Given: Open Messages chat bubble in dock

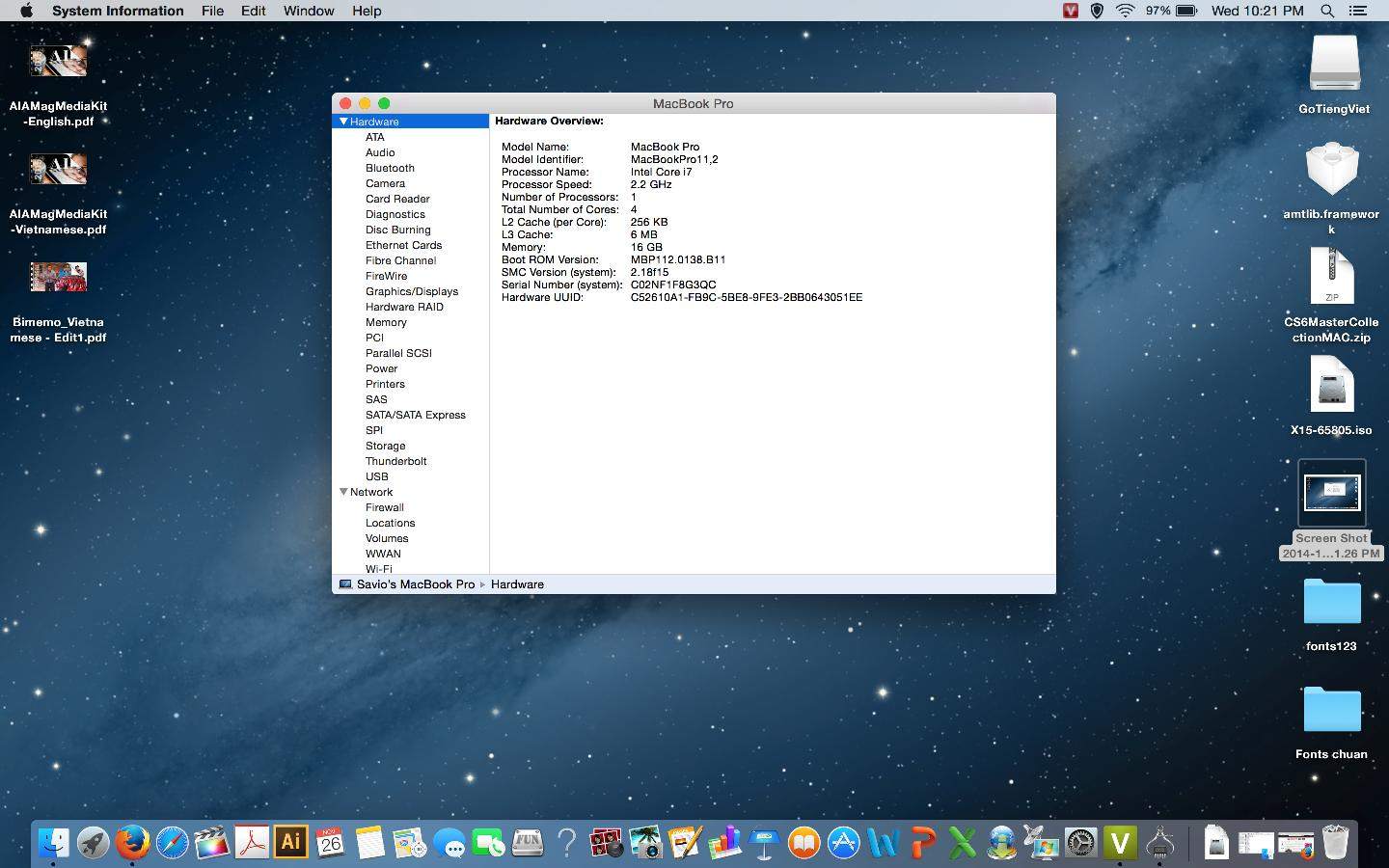Looking at the screenshot, I should 449,843.
